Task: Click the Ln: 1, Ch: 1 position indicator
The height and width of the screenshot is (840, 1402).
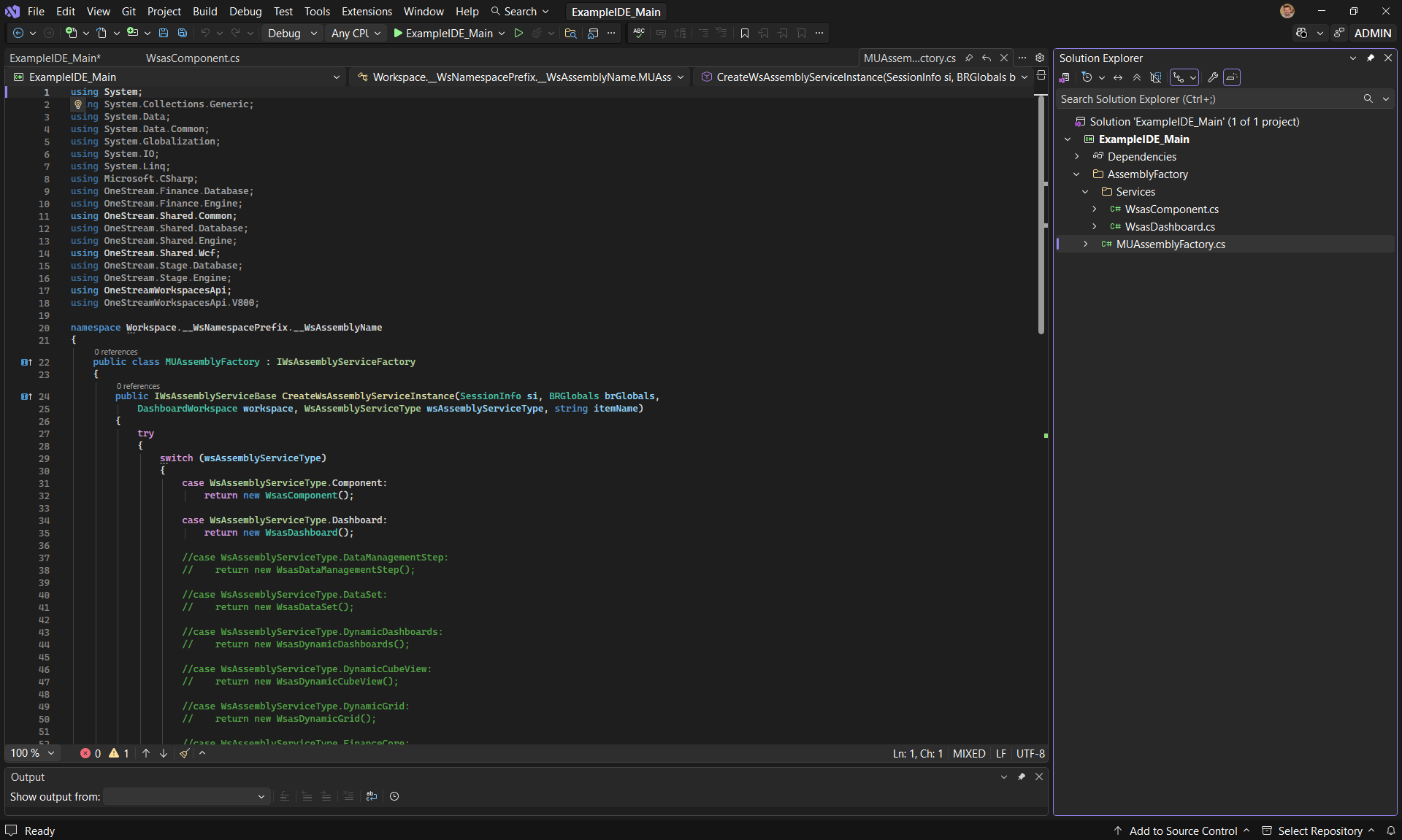Action: pos(918,753)
